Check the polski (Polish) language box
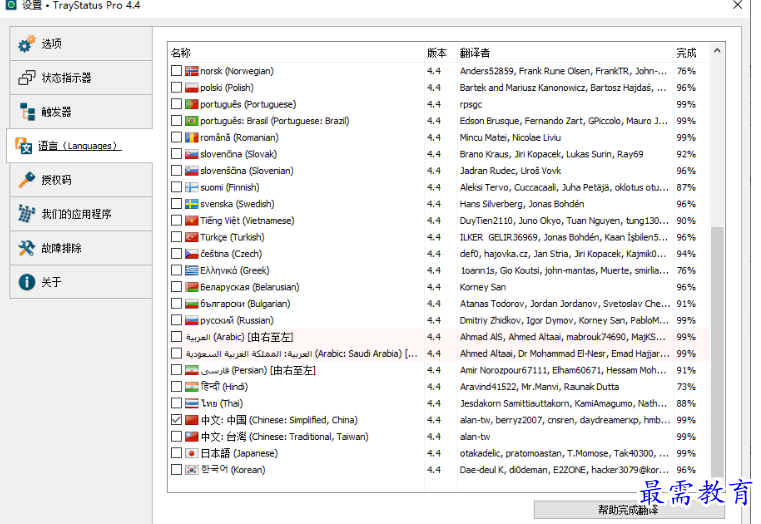The image size is (761, 524). (x=176, y=88)
